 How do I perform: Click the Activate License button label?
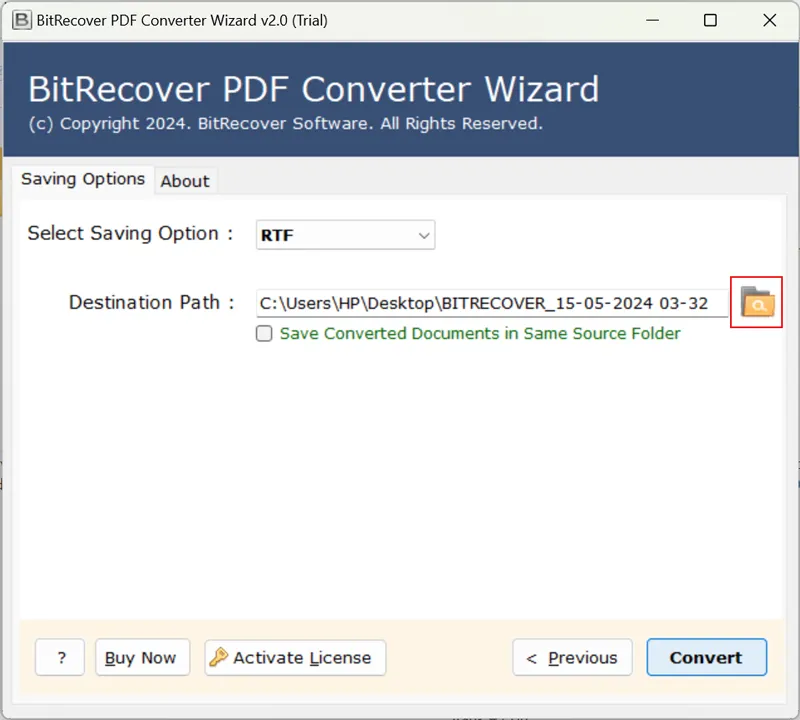pos(302,658)
